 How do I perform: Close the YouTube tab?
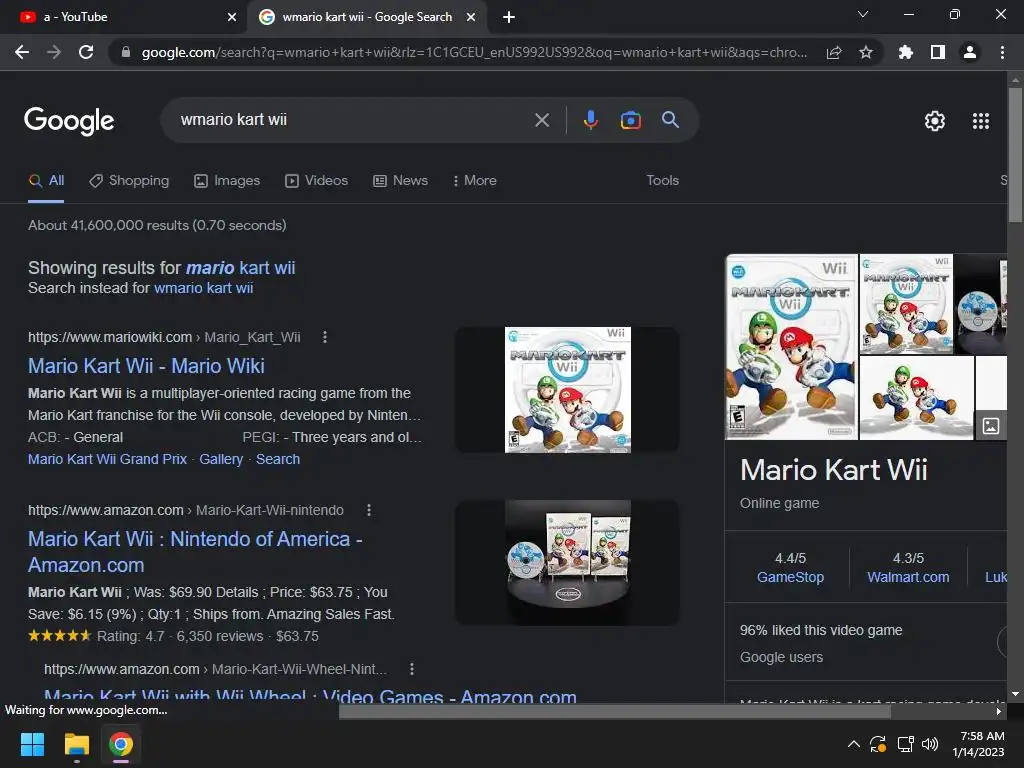point(232,17)
